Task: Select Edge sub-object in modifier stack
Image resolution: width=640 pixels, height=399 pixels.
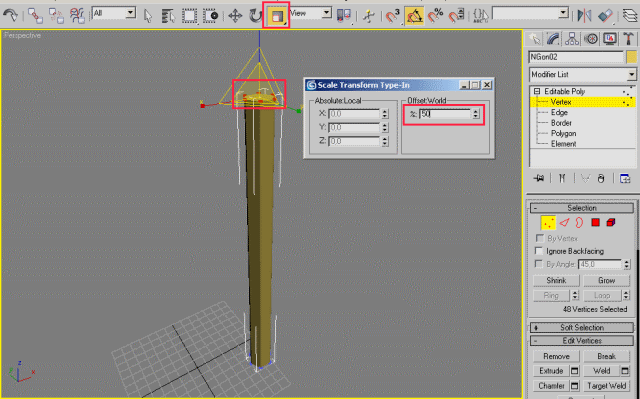Action: (x=559, y=112)
